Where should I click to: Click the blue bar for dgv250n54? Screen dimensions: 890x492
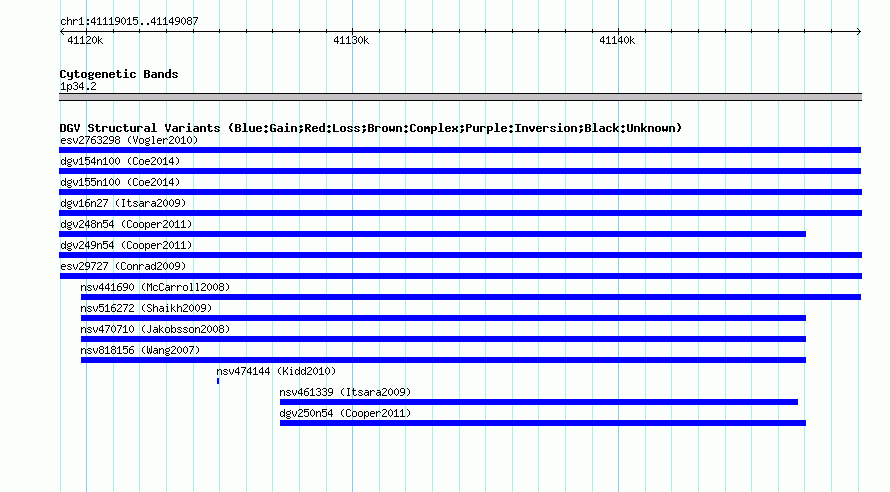point(543,423)
